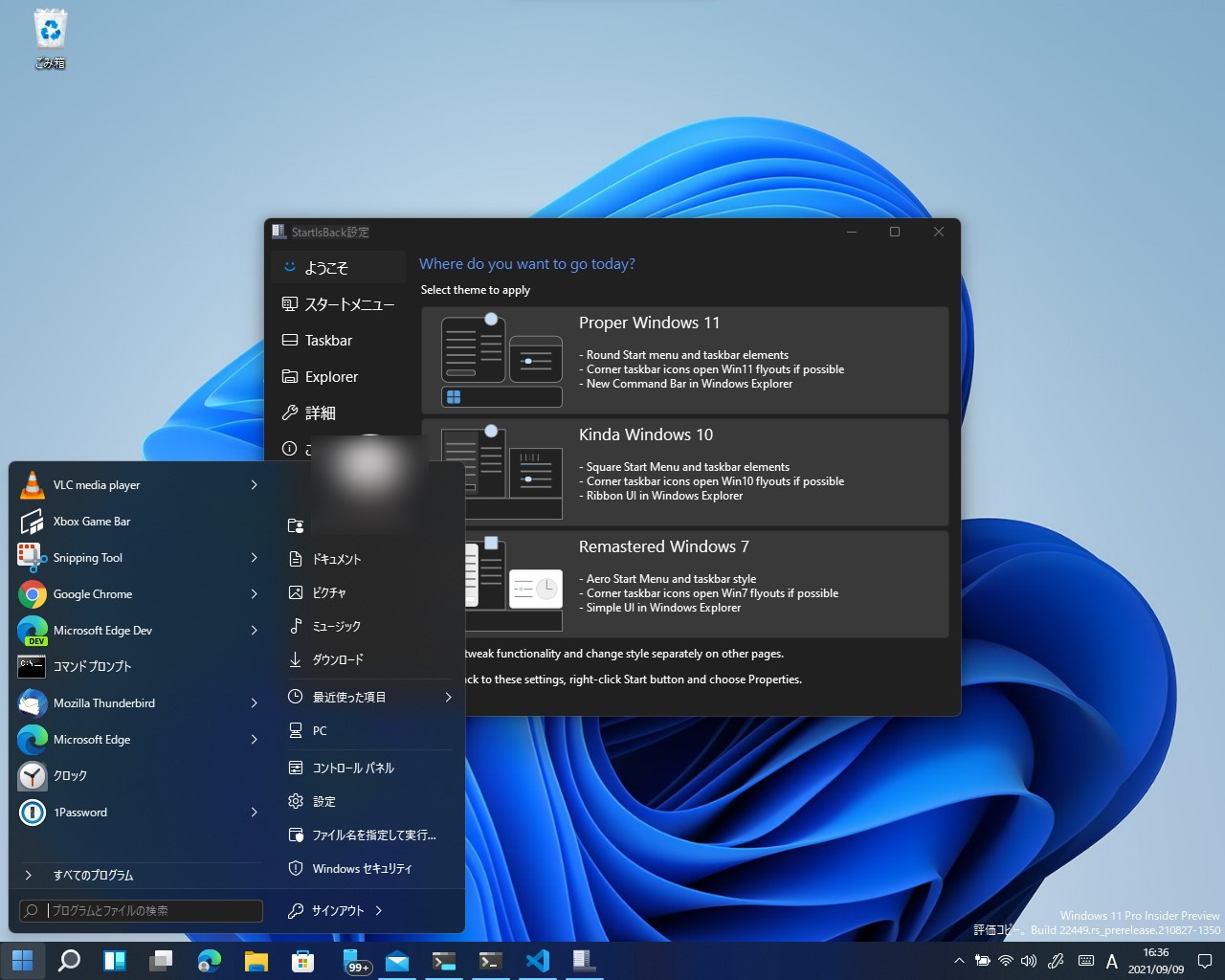The width and height of the screenshot is (1225, 980).
Task: Open Windows セキュリティ from the Start menu
Action: [x=369, y=868]
